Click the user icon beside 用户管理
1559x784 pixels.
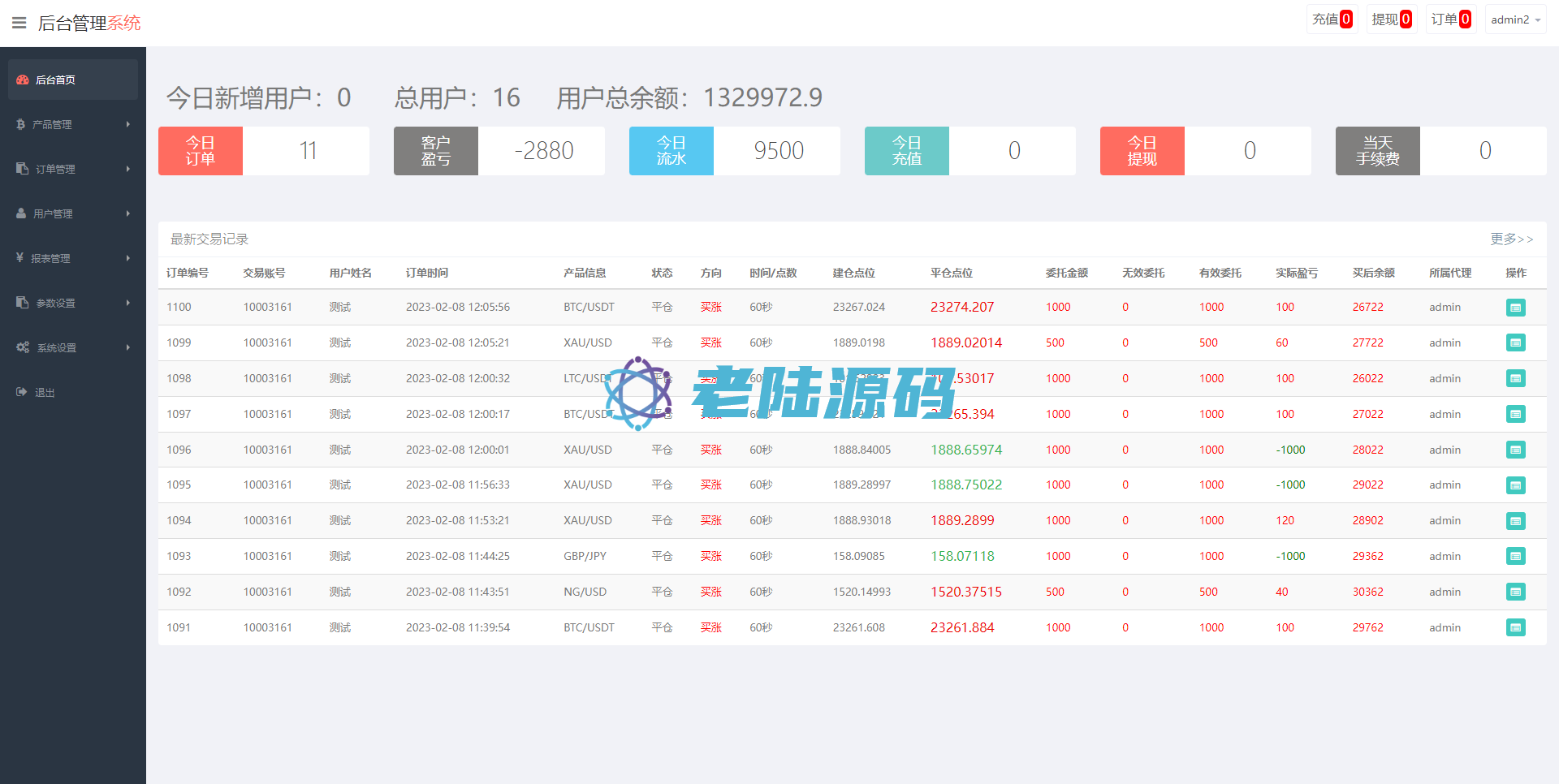click(22, 213)
